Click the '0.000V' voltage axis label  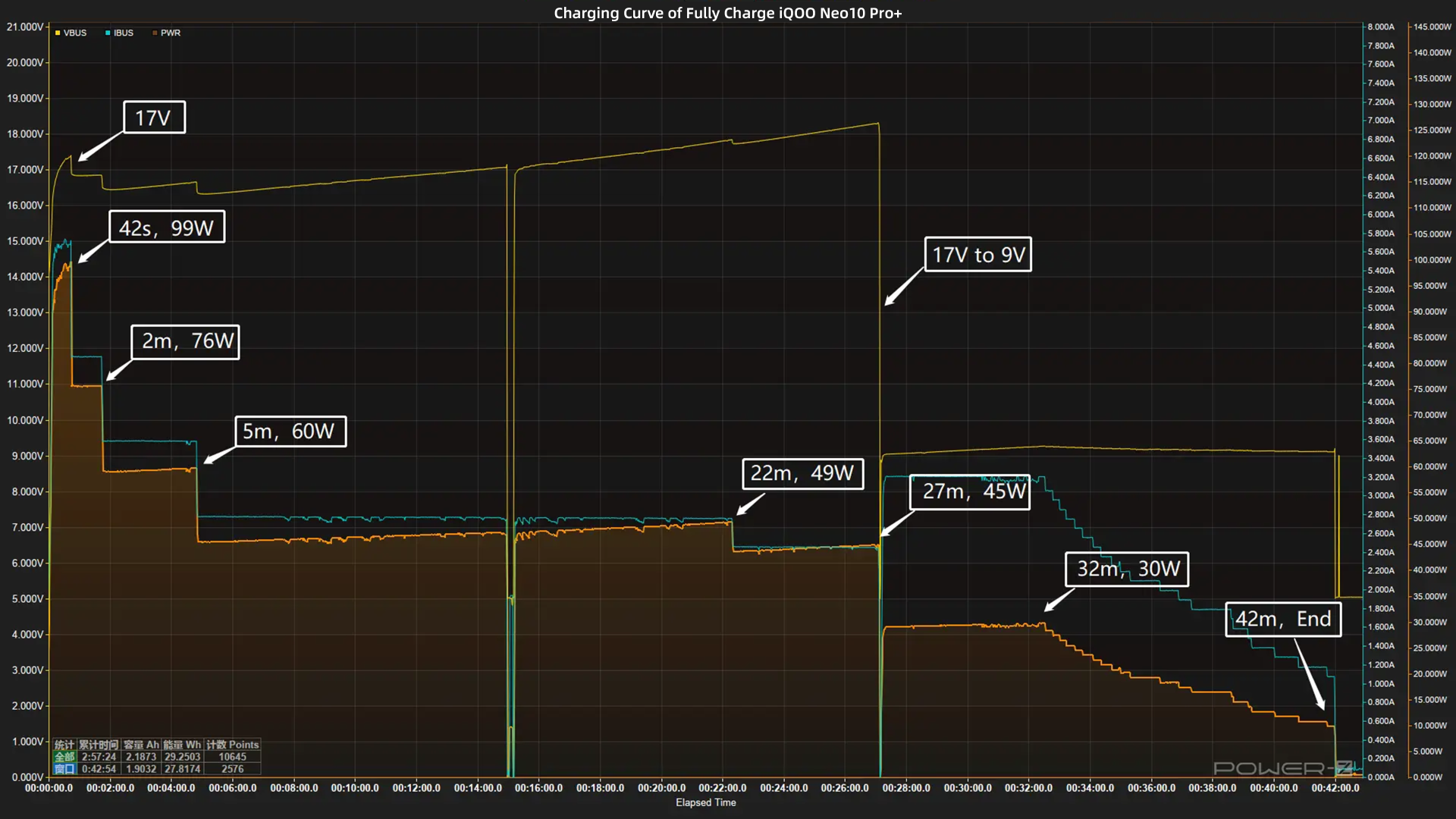(27, 777)
